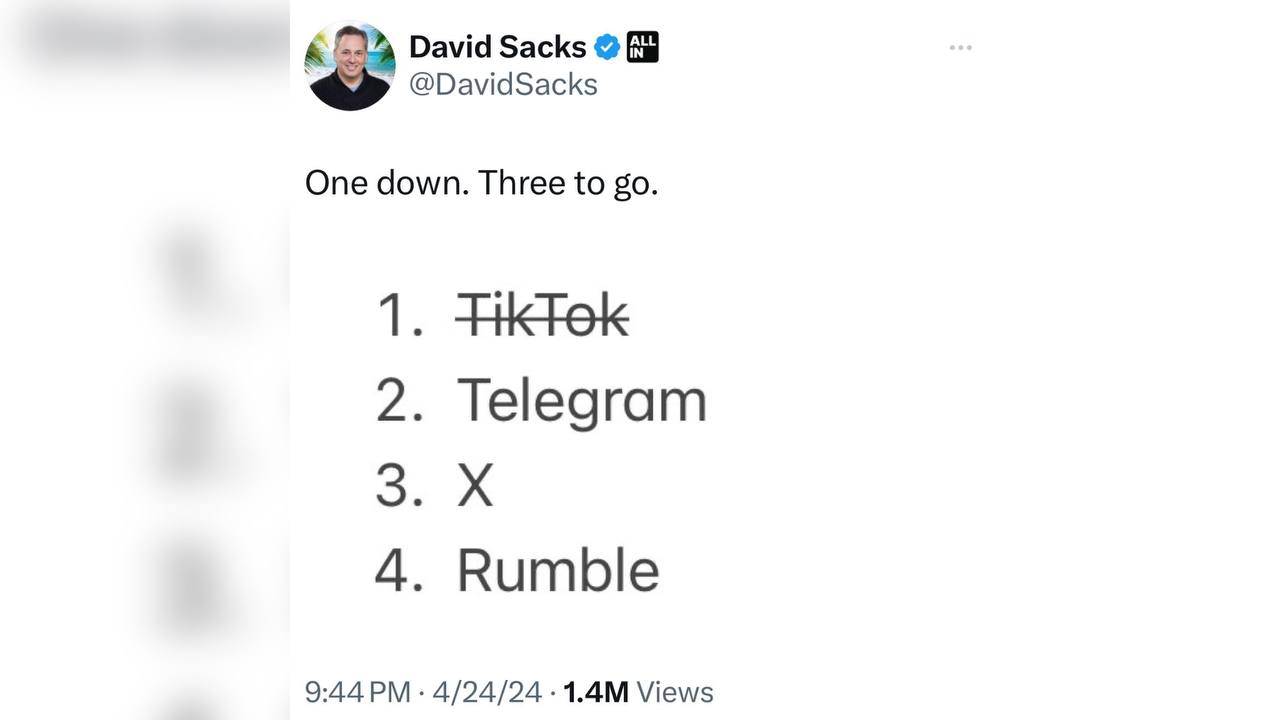Click the number 1 list marker

pyautogui.click(x=399, y=316)
